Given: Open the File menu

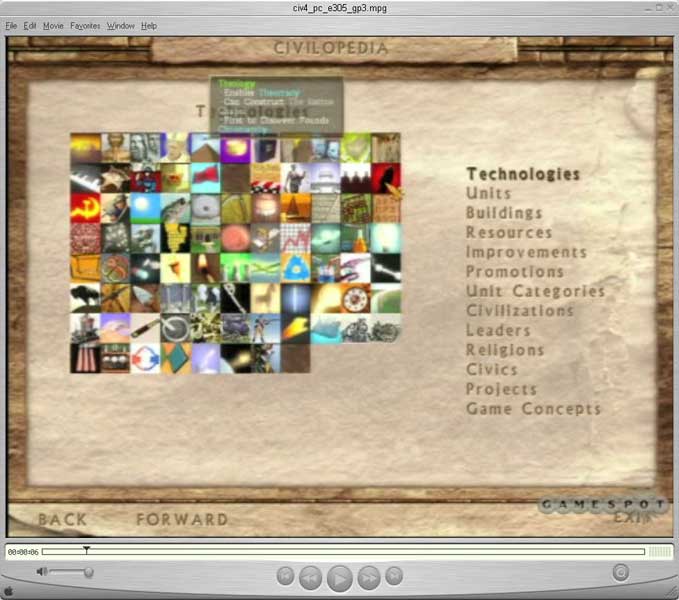Looking at the screenshot, I should 12,25.
